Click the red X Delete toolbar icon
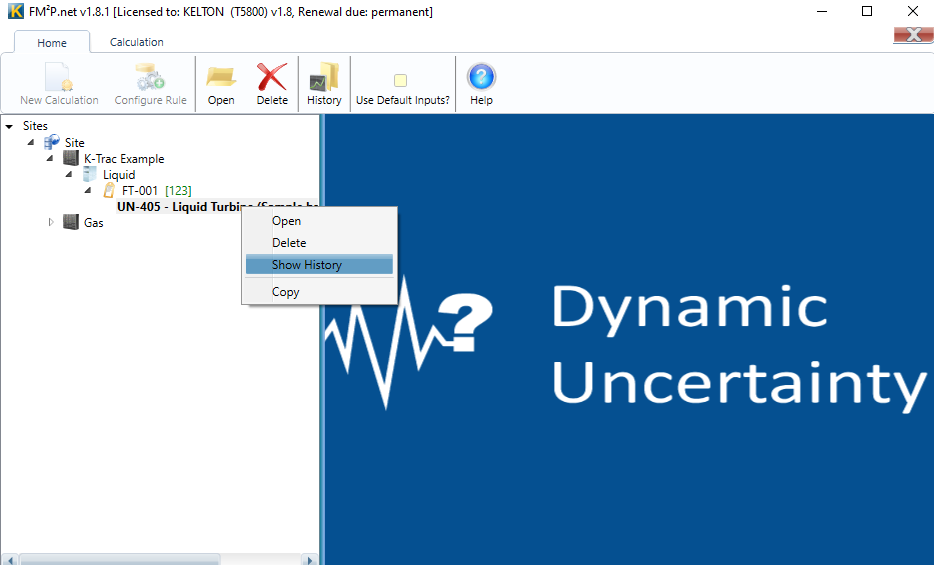 [x=272, y=77]
